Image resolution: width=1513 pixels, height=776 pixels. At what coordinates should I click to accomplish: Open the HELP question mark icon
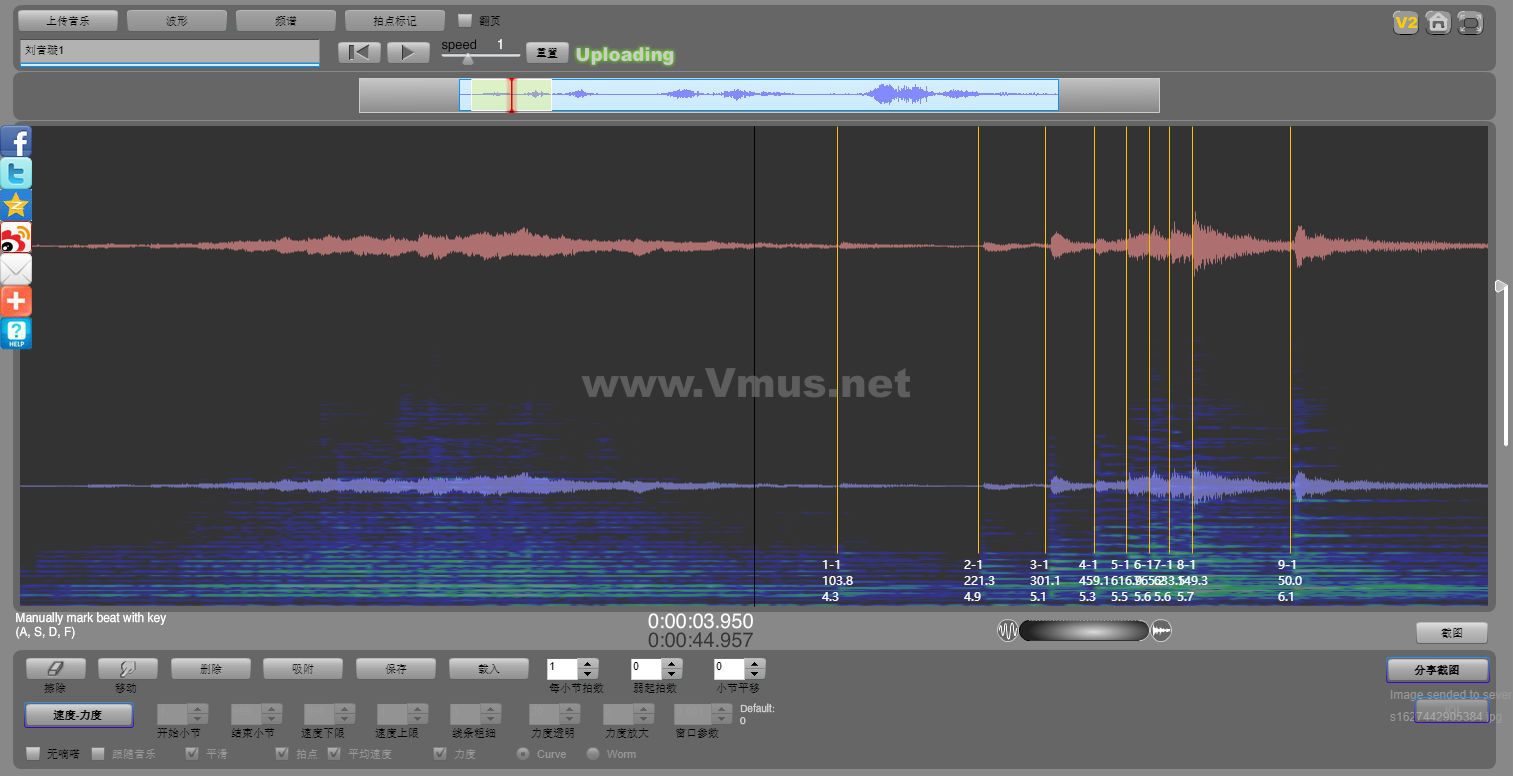tap(16, 334)
